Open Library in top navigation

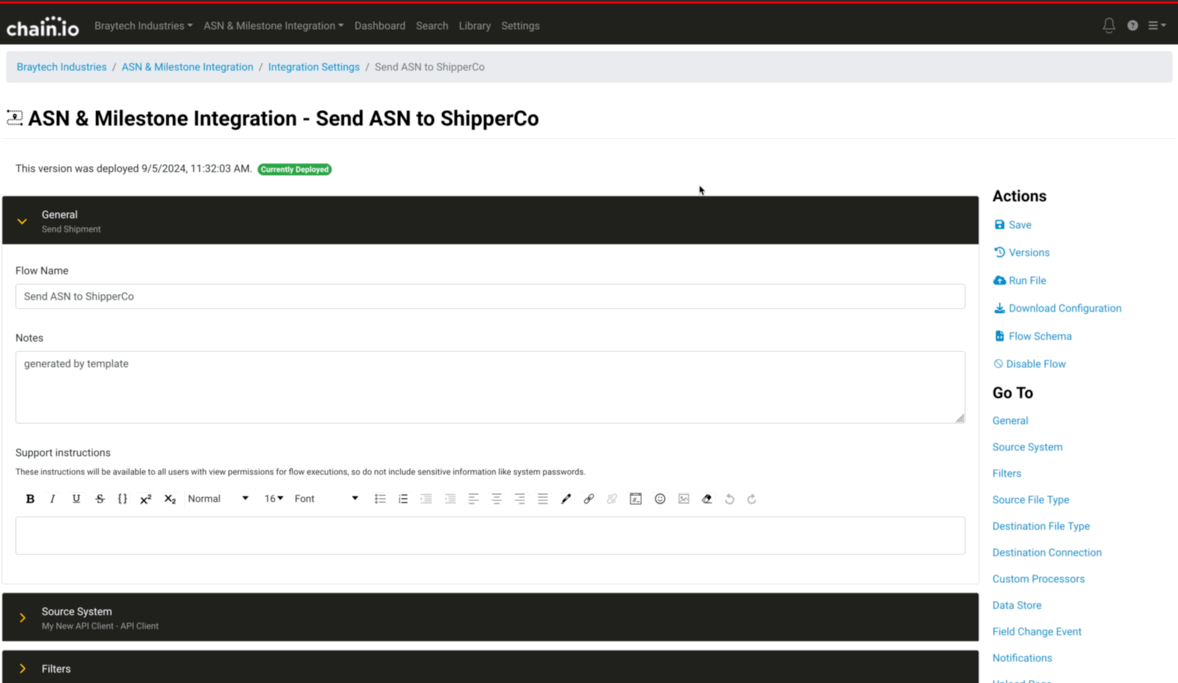tap(475, 26)
